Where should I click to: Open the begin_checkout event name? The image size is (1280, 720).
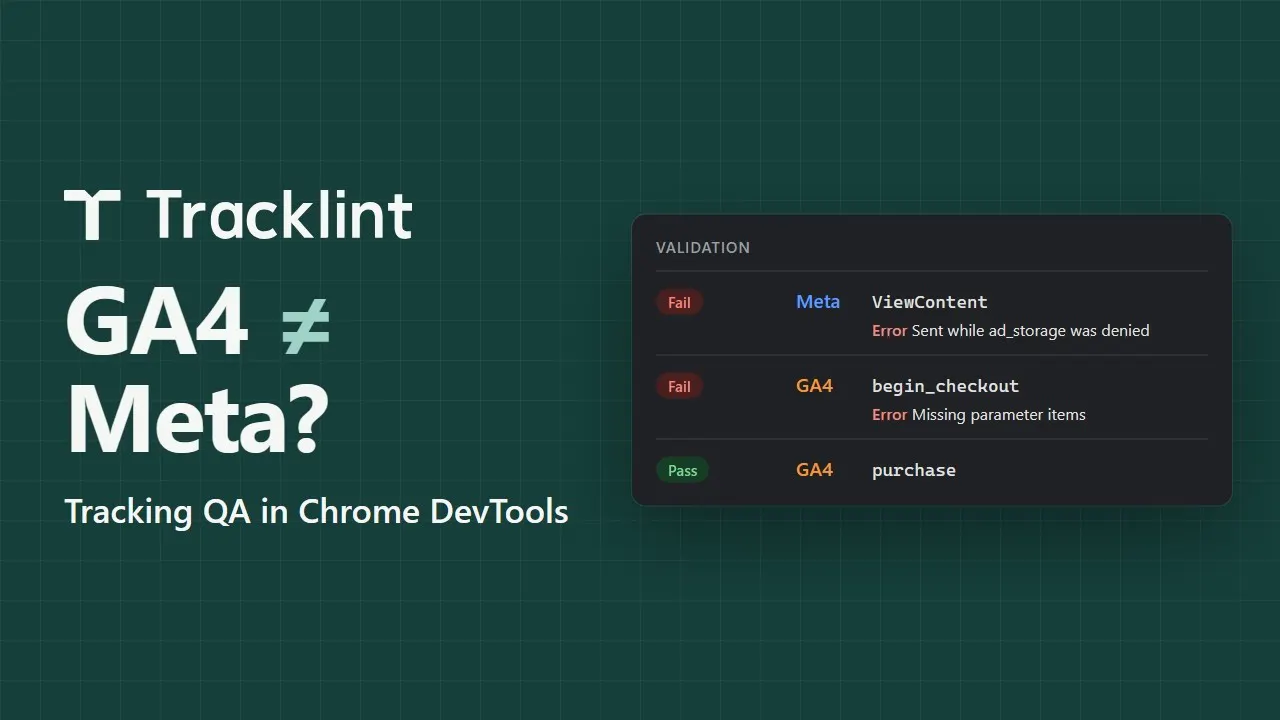[946, 386]
